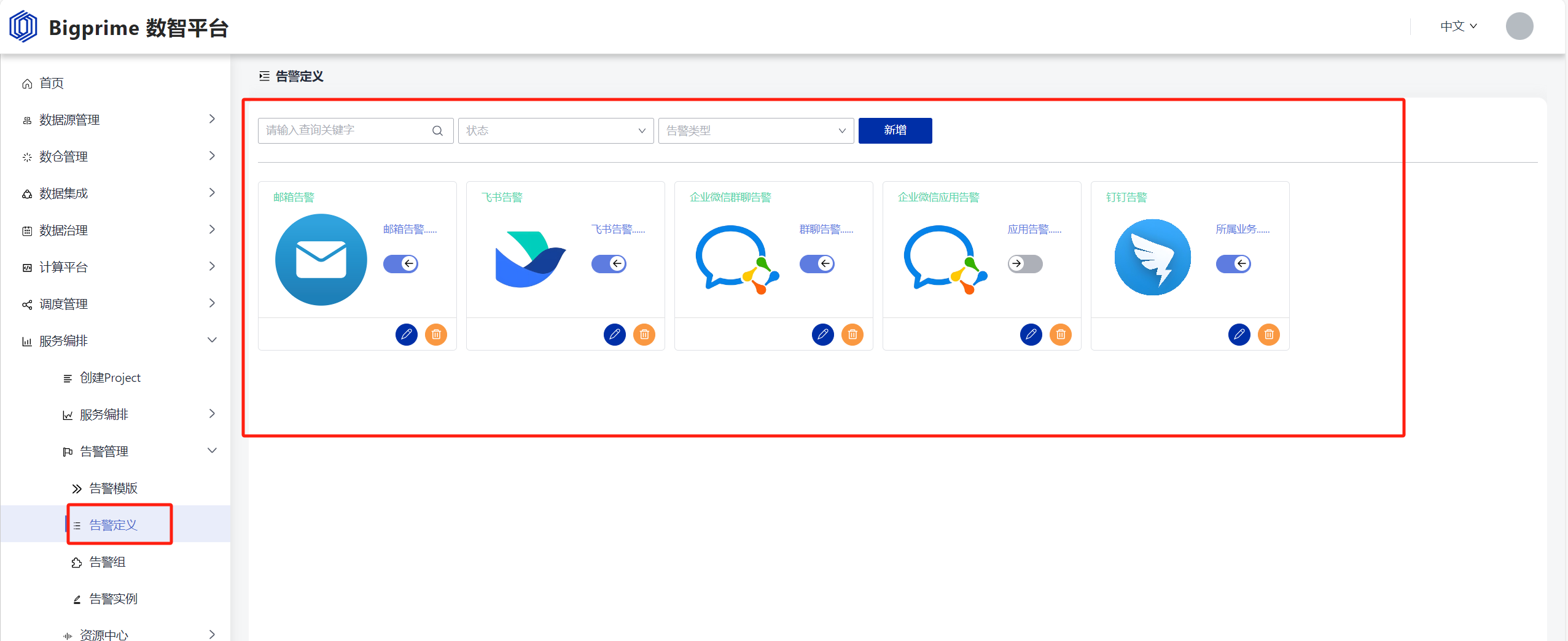
Task: Open the 状态 dropdown
Action: click(556, 131)
